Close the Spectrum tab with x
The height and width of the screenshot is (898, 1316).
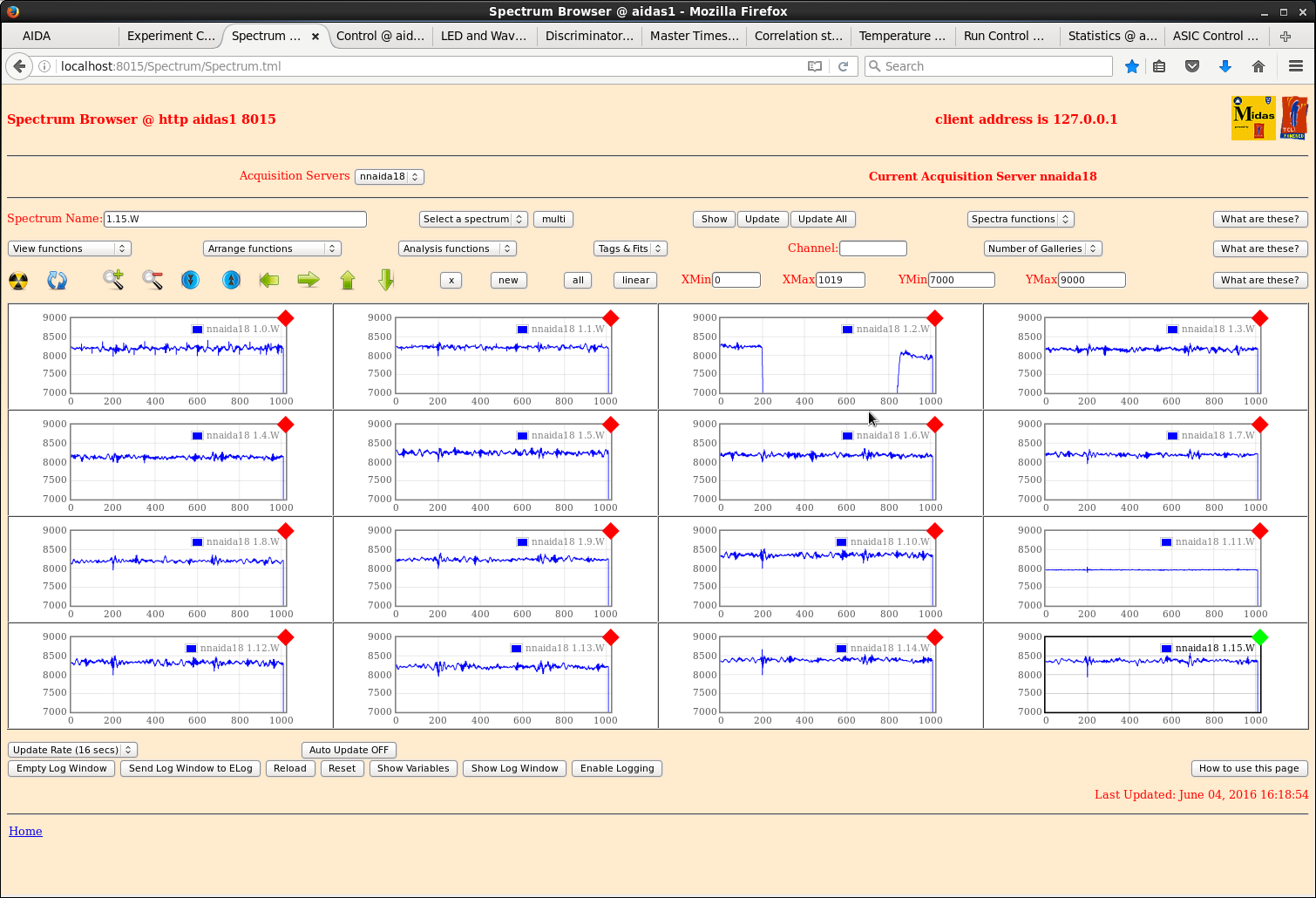315,36
